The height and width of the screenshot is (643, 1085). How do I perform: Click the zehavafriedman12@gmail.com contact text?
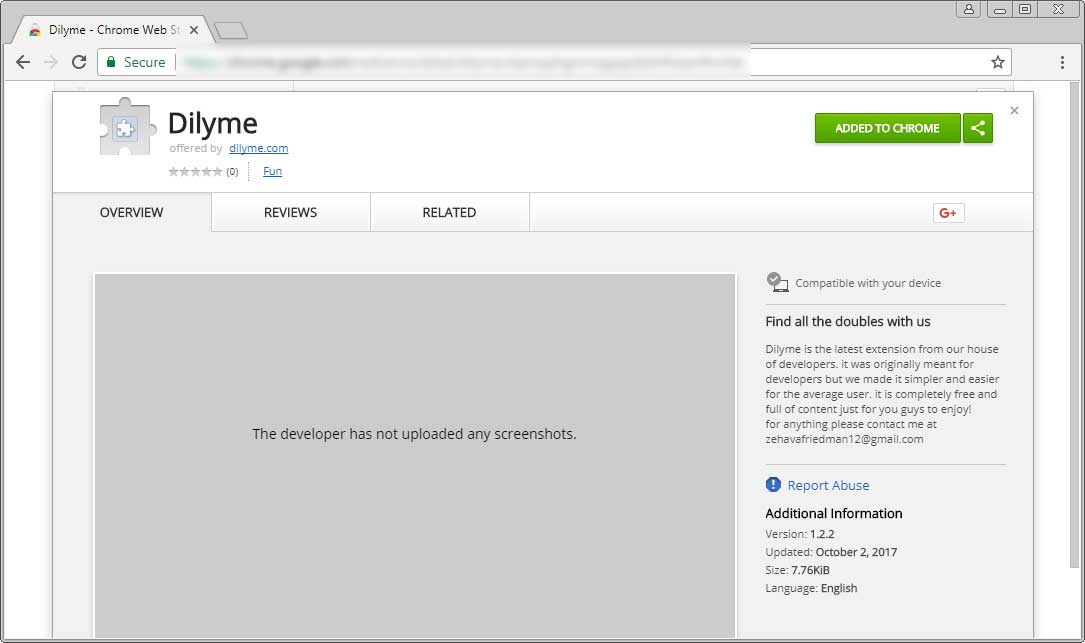[844, 440]
